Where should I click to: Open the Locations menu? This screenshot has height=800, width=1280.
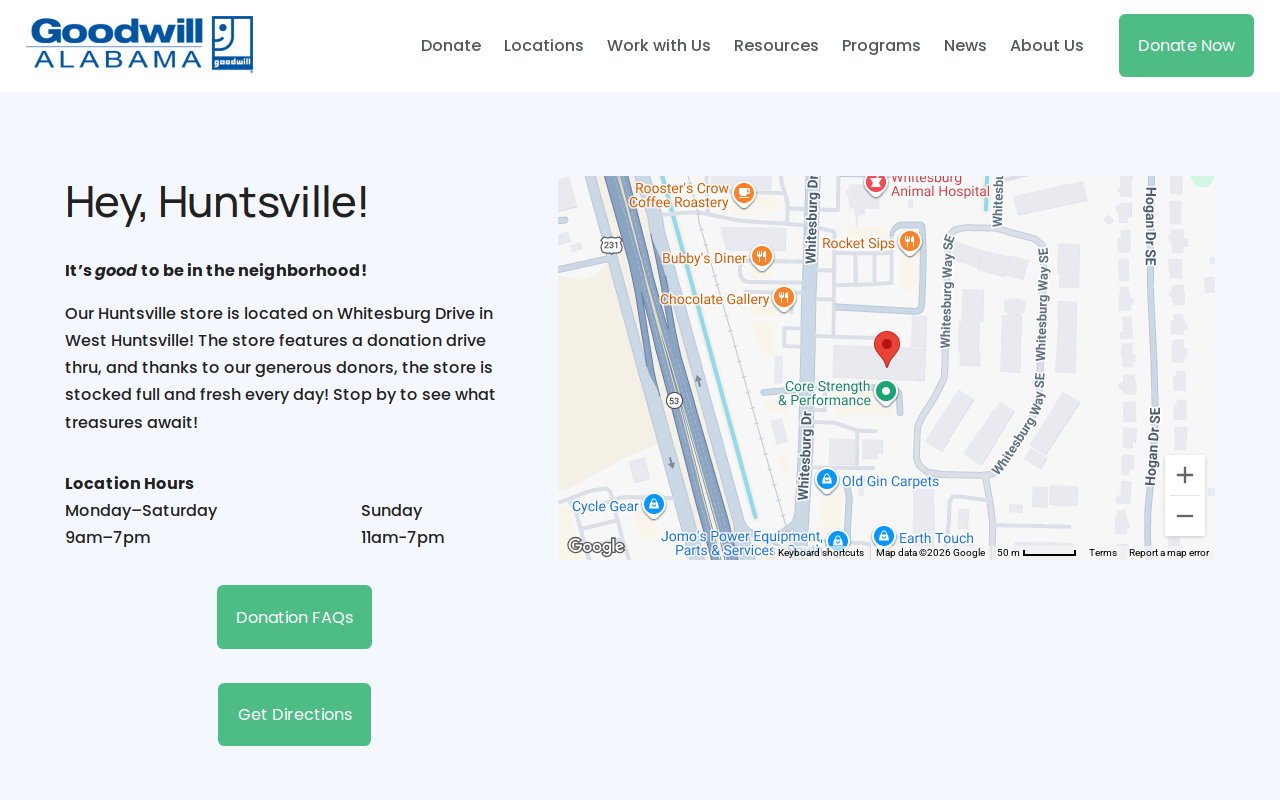[544, 45]
